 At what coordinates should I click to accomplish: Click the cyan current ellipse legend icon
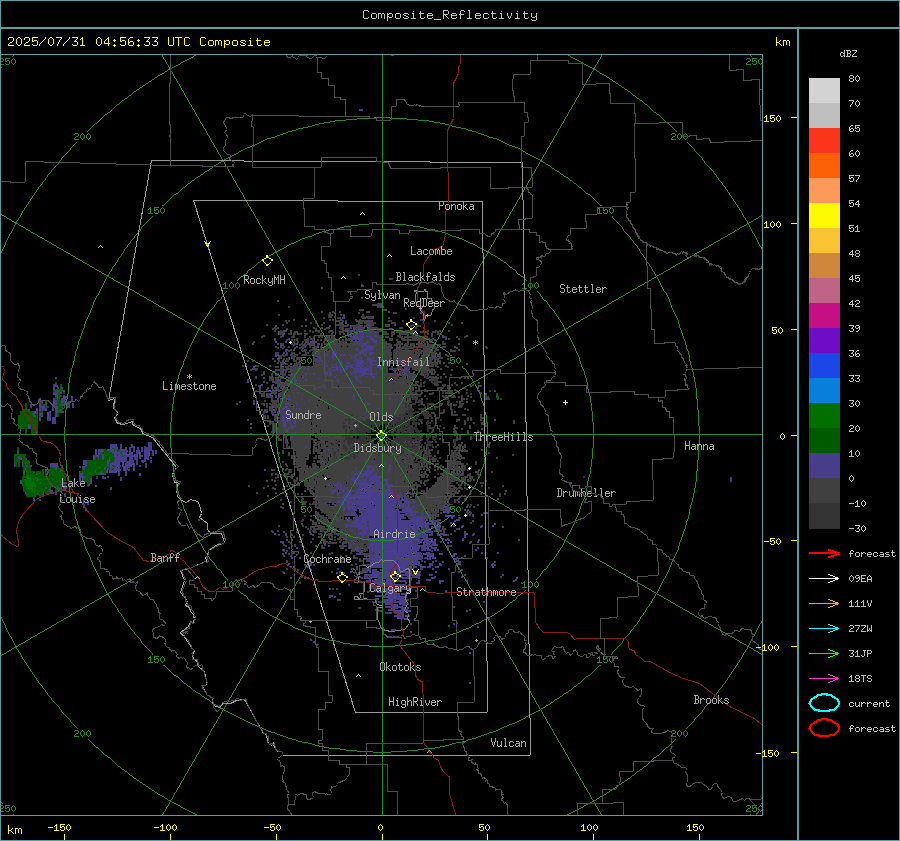[x=824, y=703]
